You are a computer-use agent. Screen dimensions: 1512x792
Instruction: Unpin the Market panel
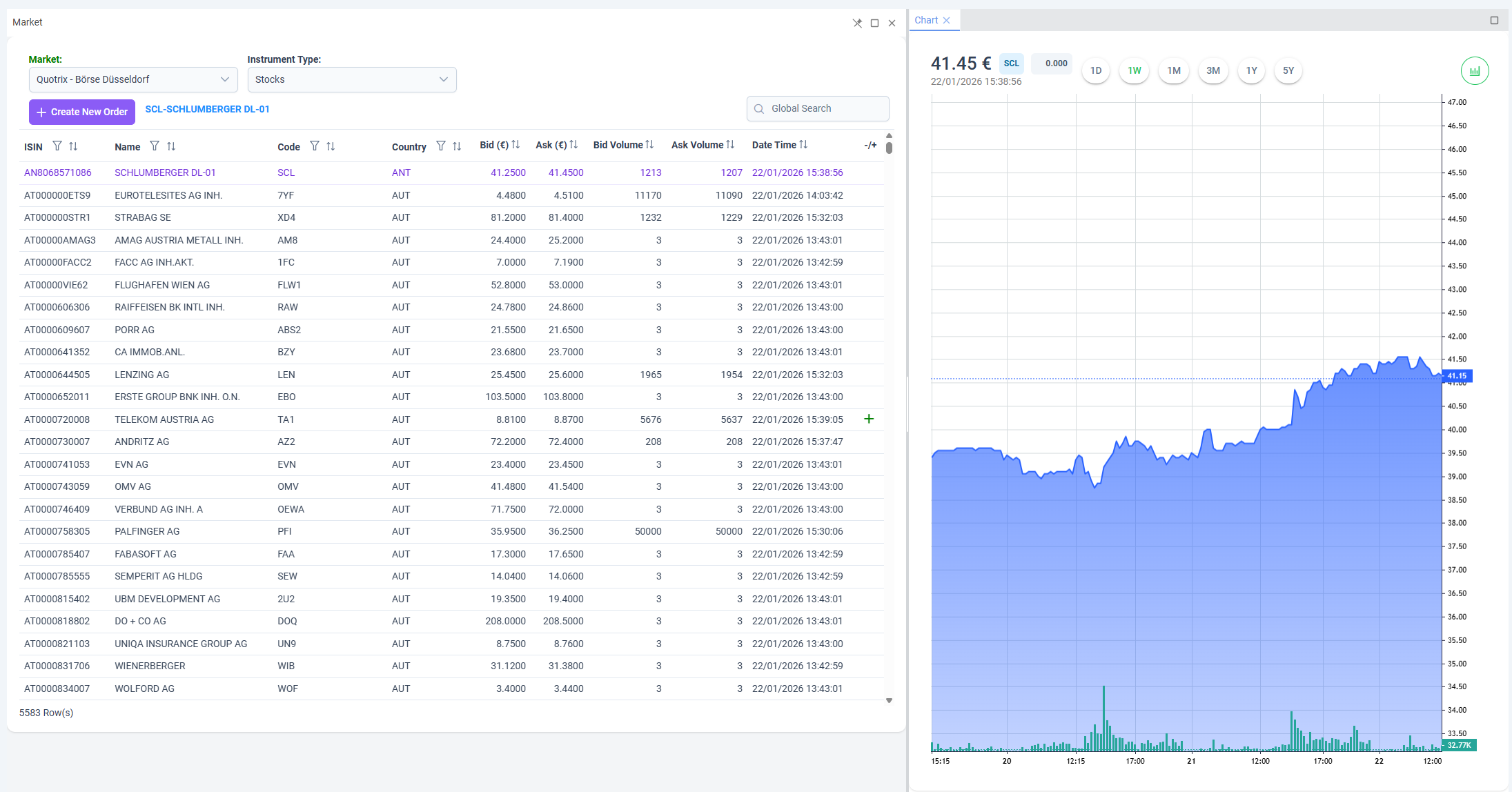click(857, 23)
